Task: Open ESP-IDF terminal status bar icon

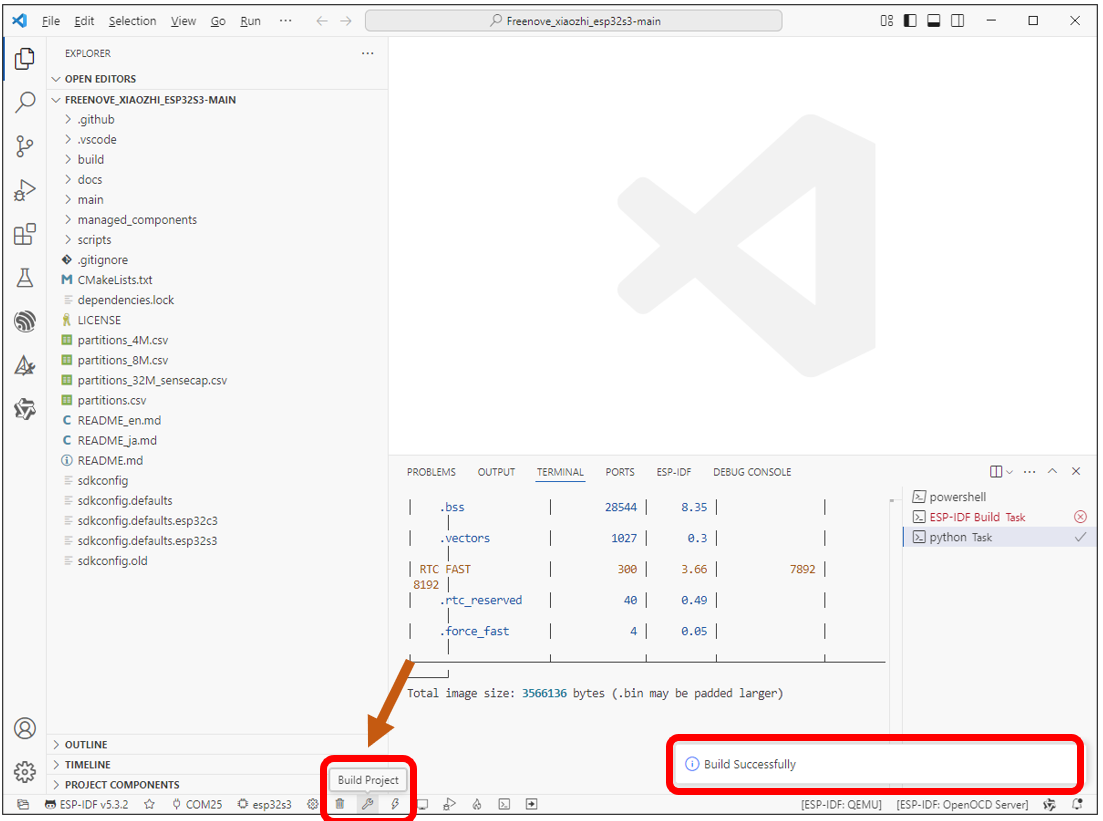Action: (504, 804)
